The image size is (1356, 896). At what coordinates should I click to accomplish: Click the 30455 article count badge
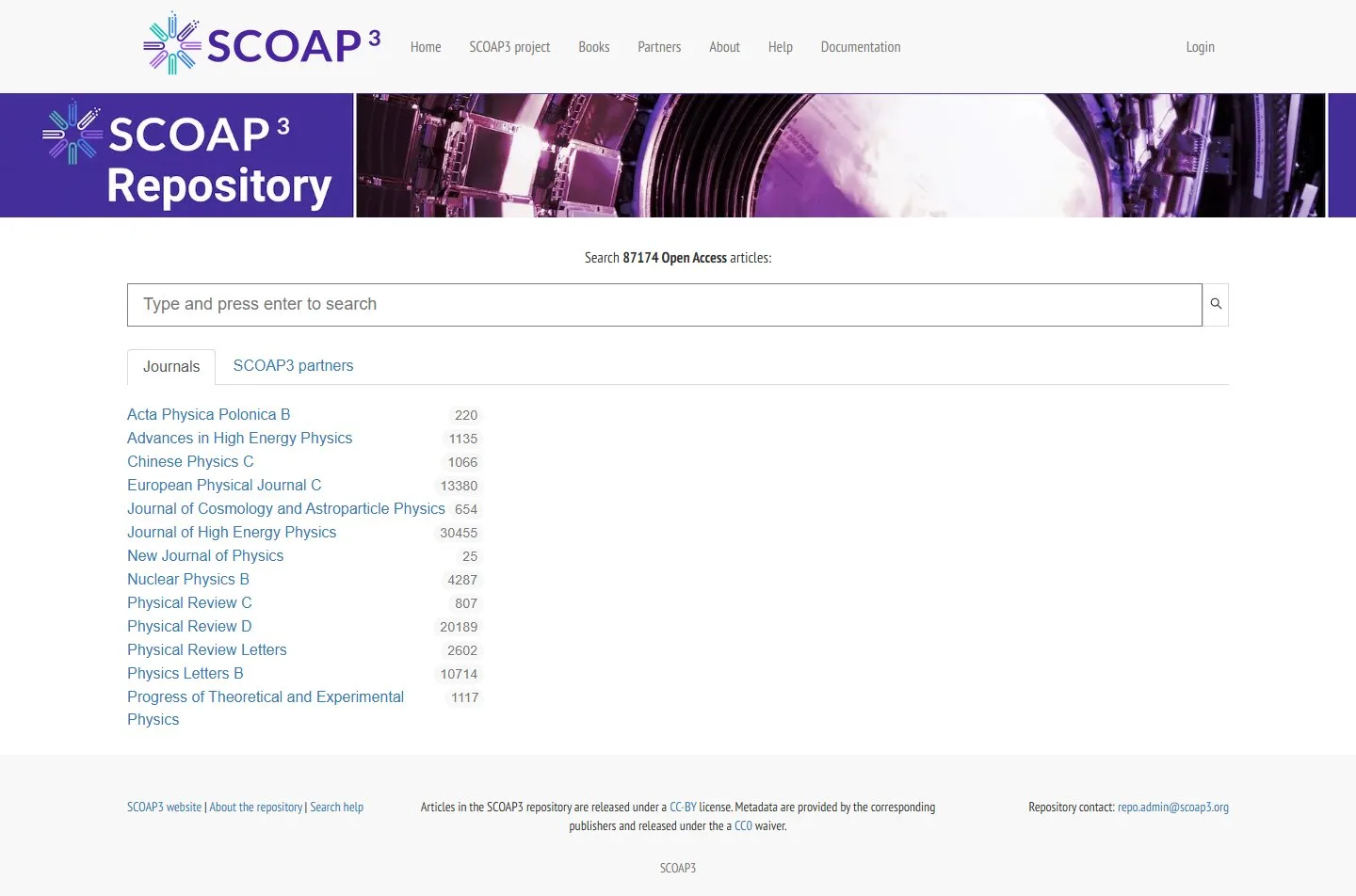(460, 533)
